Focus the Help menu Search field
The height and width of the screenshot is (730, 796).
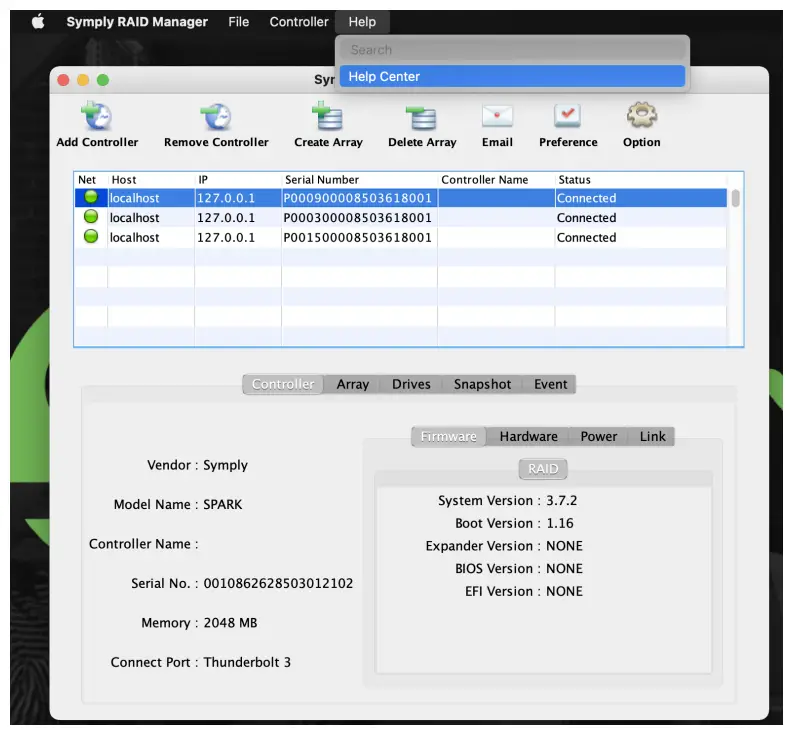pos(512,50)
